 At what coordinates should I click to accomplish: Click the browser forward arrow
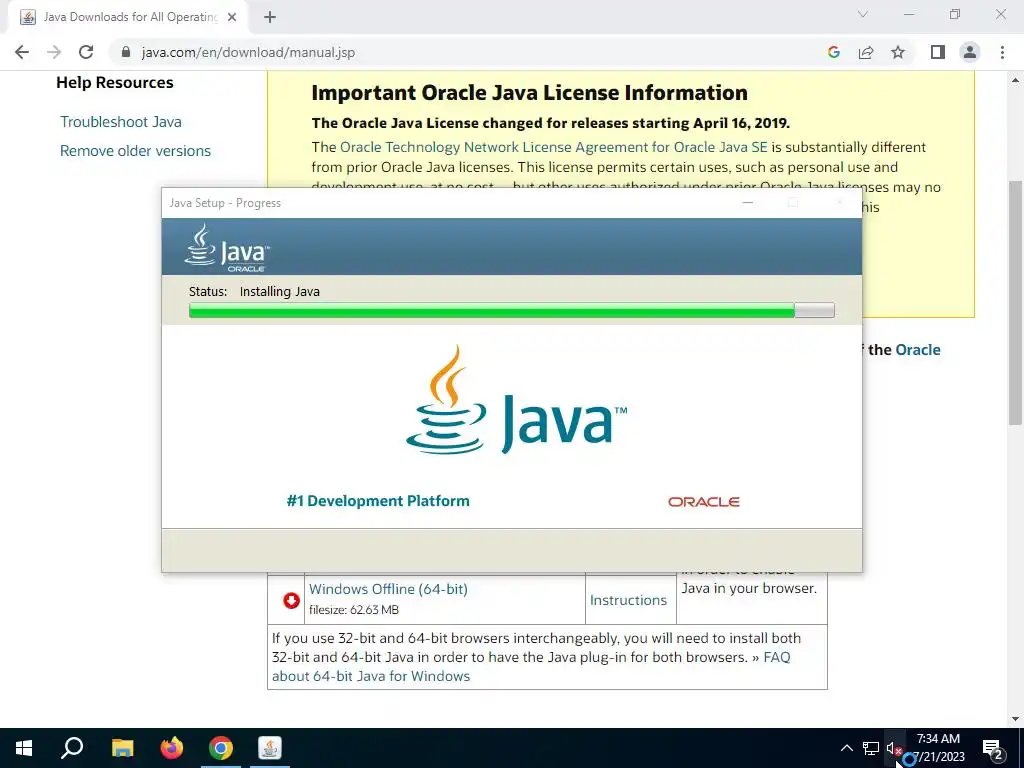coord(54,52)
